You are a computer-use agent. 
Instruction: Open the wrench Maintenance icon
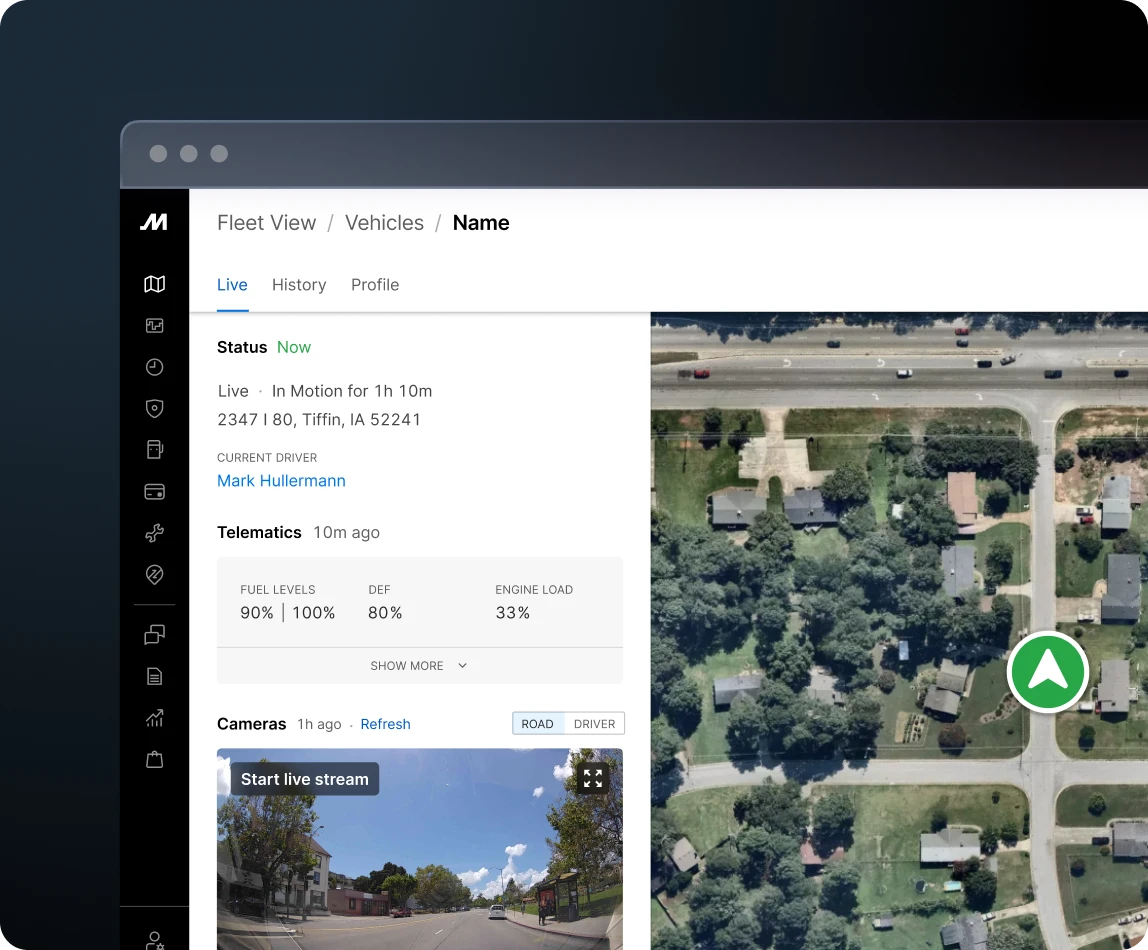(154, 533)
